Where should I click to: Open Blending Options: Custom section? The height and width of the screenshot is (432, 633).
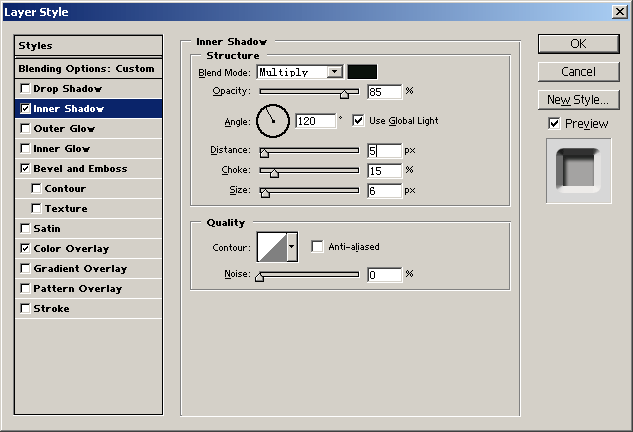(x=88, y=69)
